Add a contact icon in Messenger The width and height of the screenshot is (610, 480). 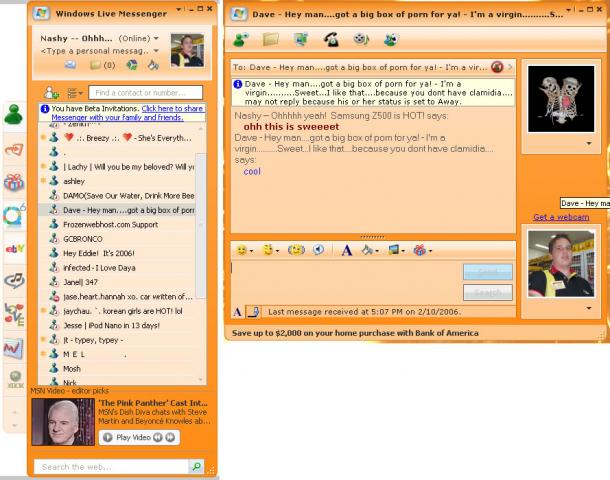click(x=51, y=93)
